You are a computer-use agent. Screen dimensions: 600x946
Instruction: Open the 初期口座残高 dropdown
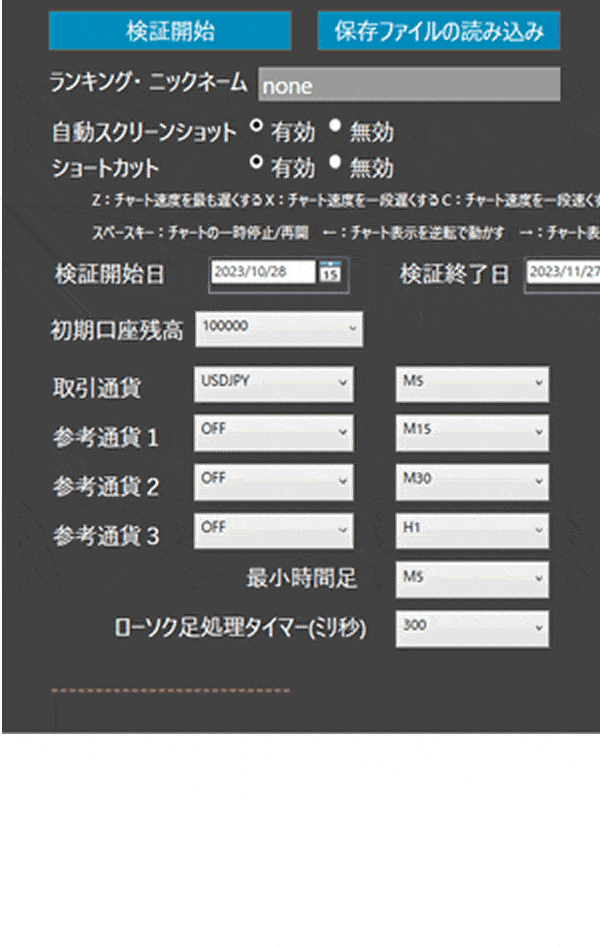[279, 328]
